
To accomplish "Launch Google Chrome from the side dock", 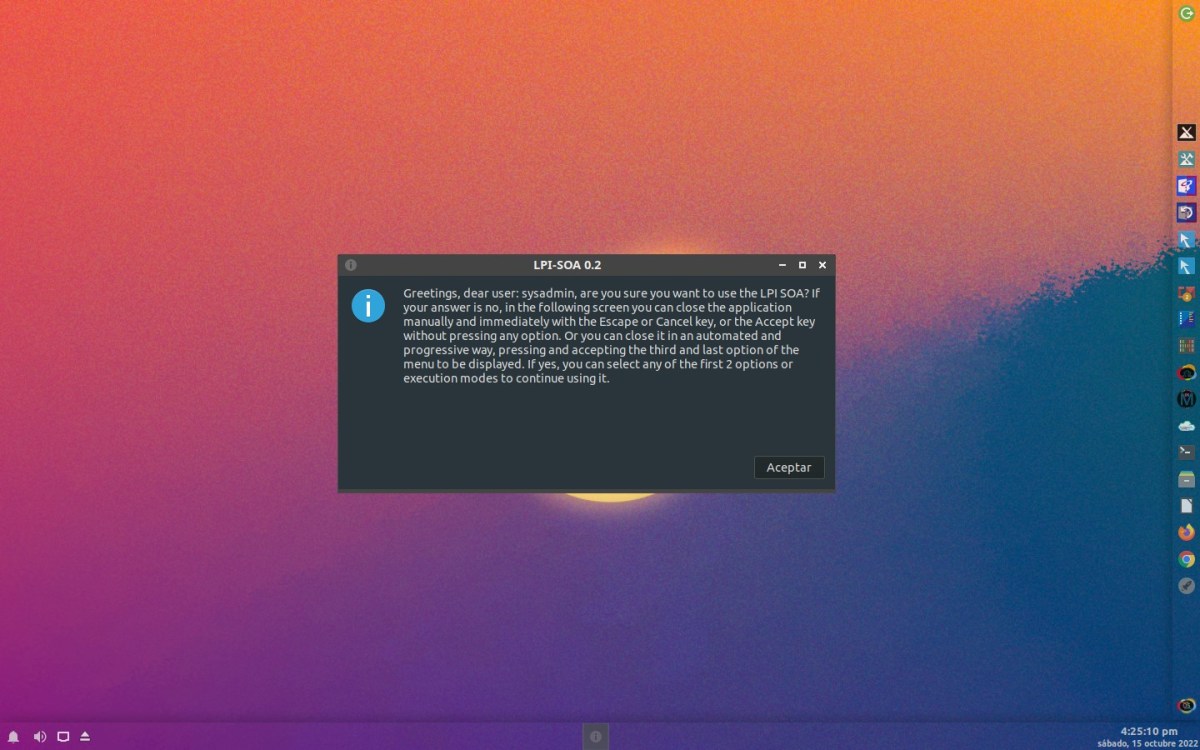I will 1186,559.
